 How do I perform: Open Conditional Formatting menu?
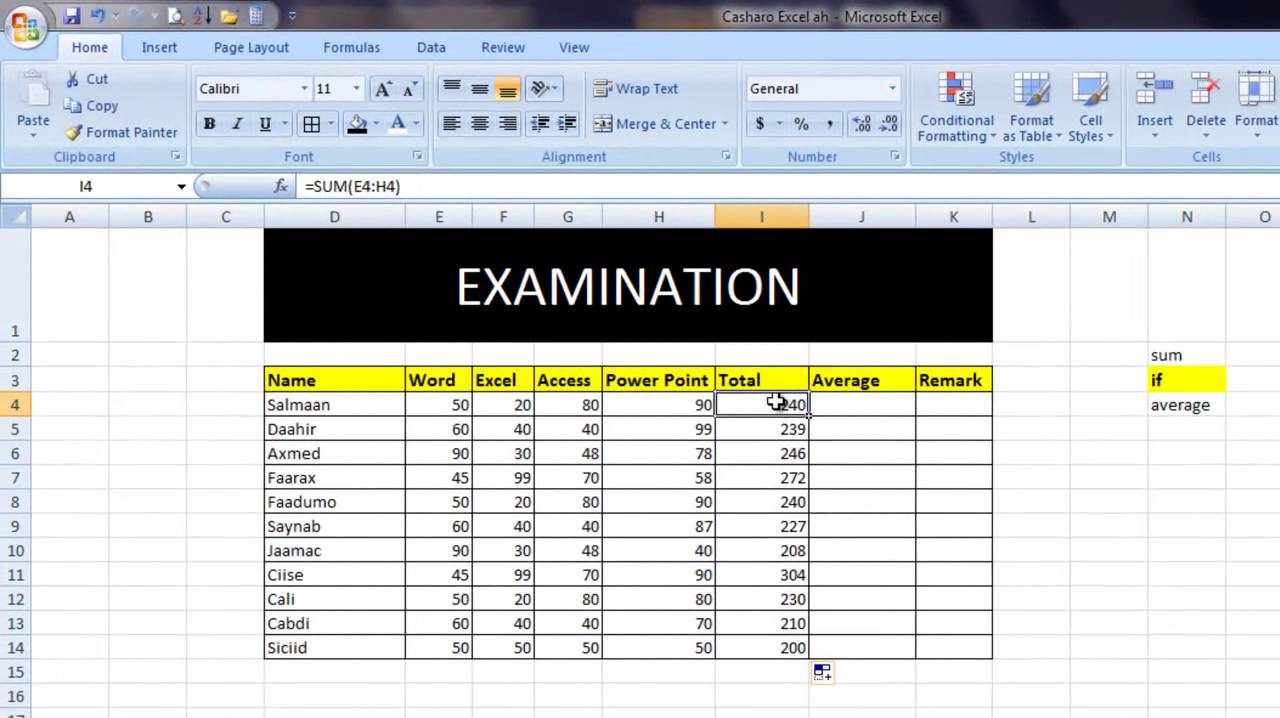click(956, 108)
